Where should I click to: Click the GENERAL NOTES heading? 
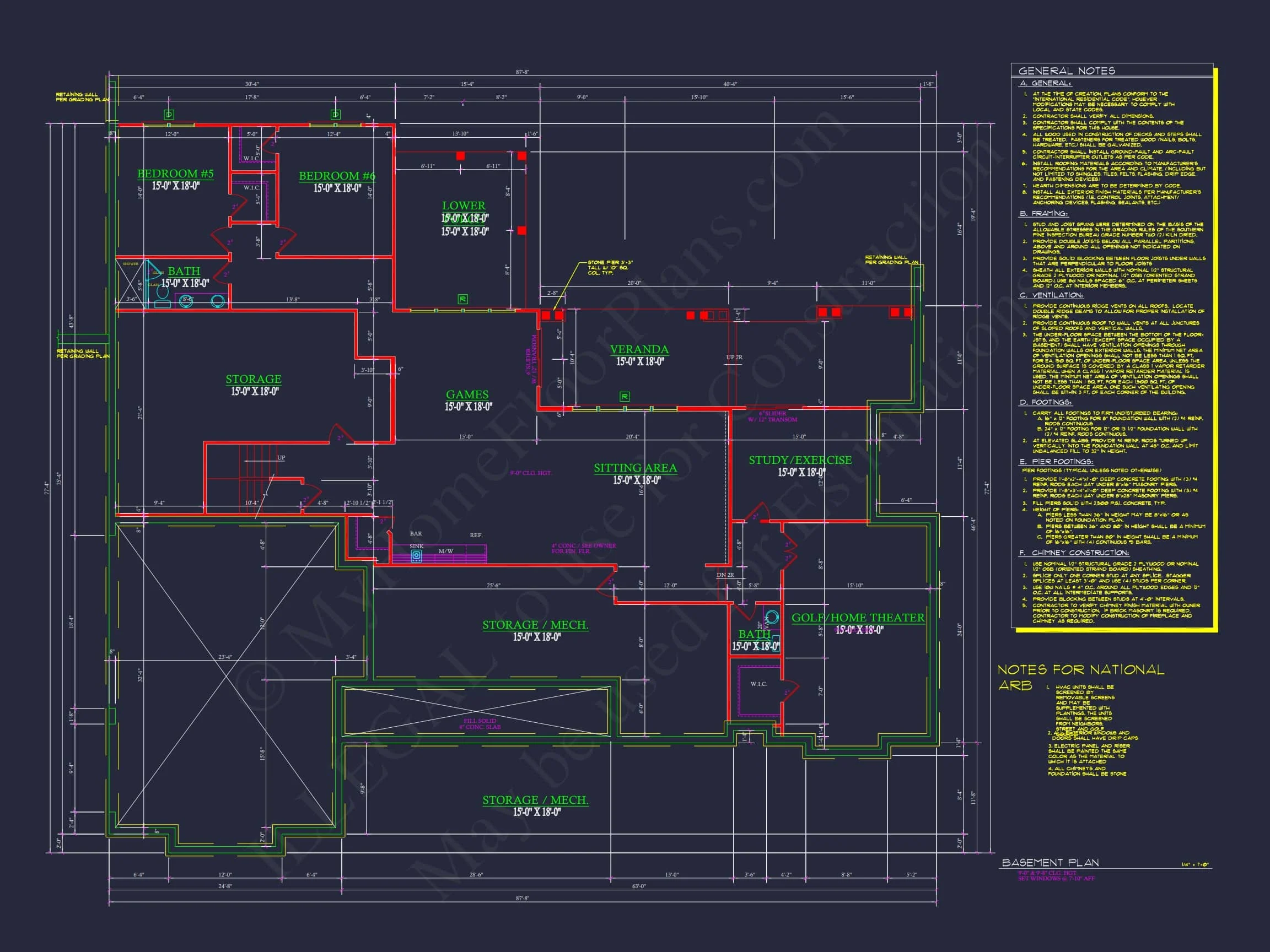[x=1066, y=71]
